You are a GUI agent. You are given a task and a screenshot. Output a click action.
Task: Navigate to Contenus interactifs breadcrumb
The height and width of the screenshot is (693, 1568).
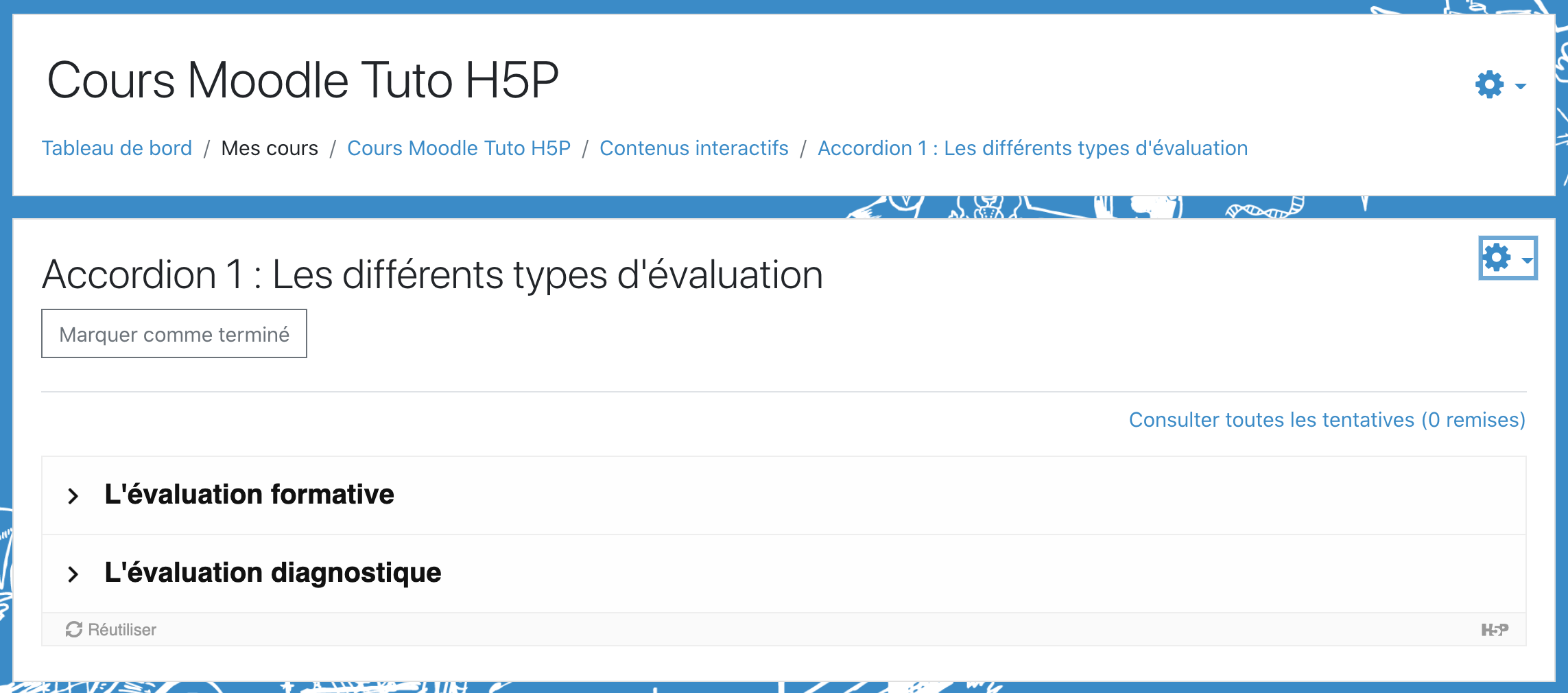pos(693,148)
